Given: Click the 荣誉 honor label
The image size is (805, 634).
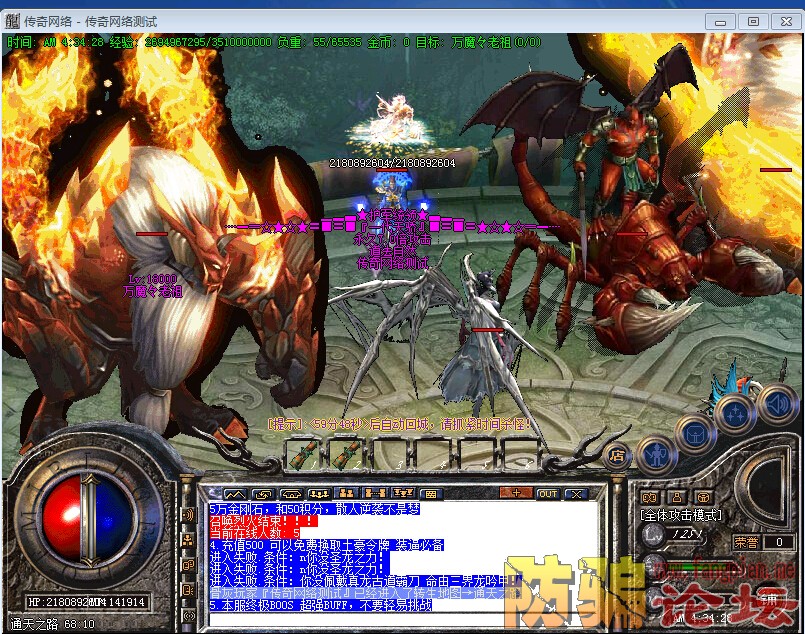Looking at the screenshot, I should [x=745, y=541].
